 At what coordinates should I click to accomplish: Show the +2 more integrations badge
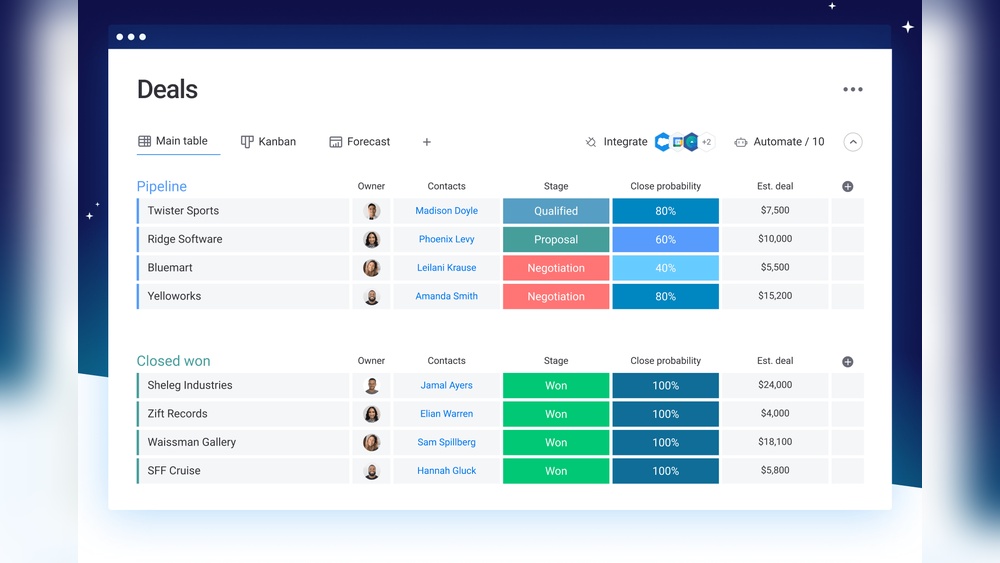tap(707, 142)
